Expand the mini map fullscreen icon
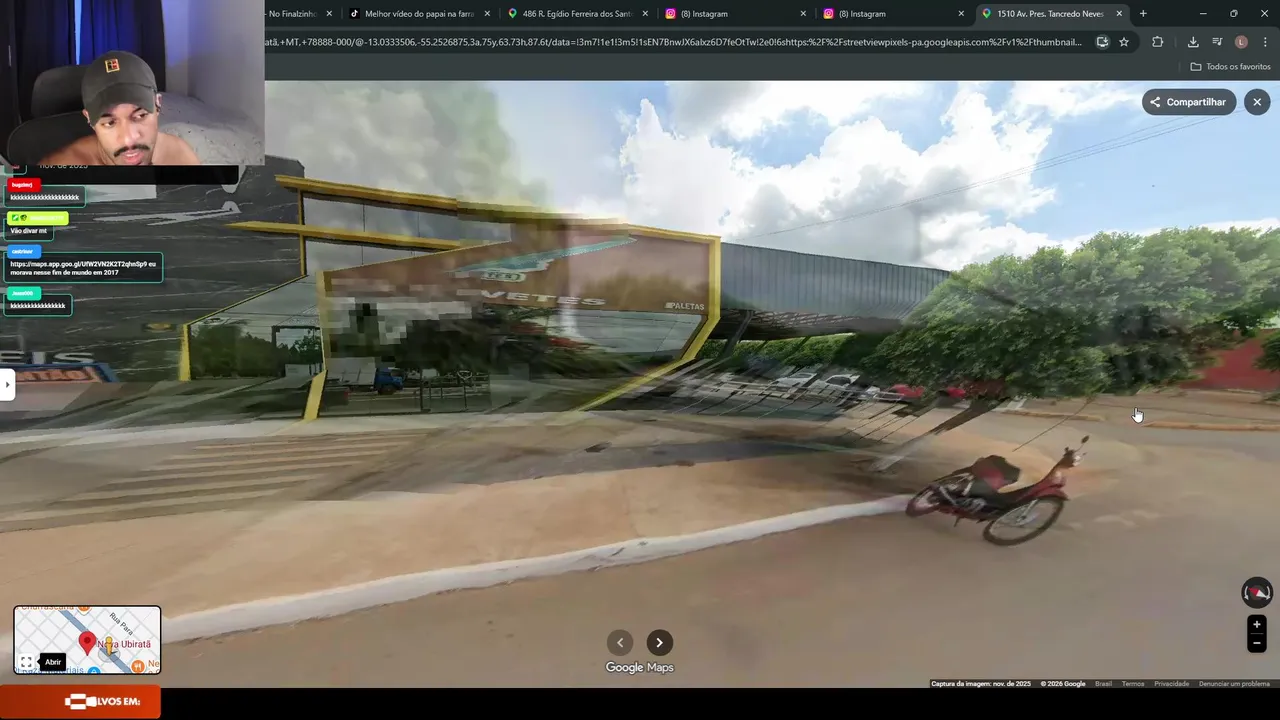 point(27,662)
